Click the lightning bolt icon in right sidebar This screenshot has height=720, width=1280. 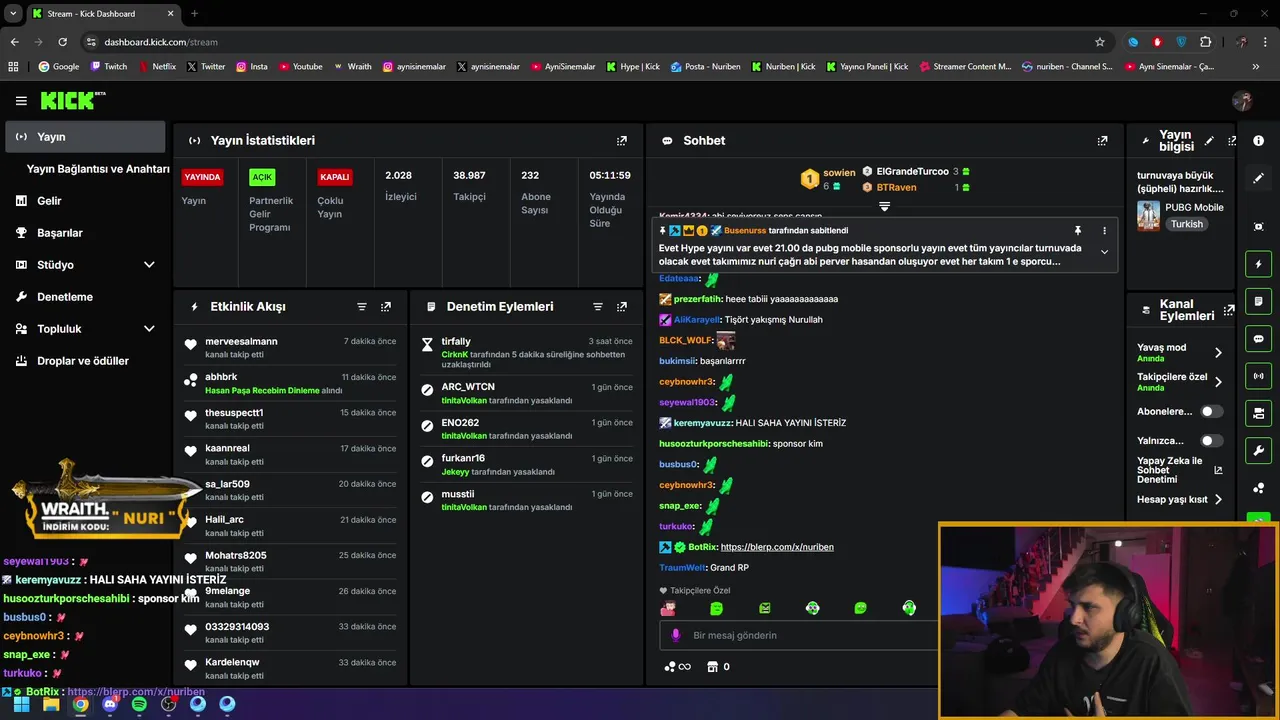click(1259, 264)
